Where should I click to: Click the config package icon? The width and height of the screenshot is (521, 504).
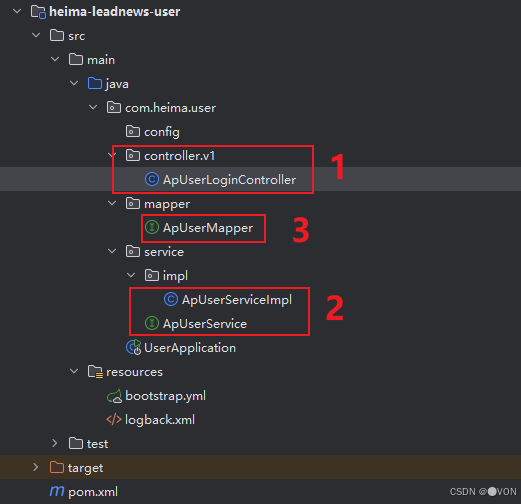tap(133, 132)
